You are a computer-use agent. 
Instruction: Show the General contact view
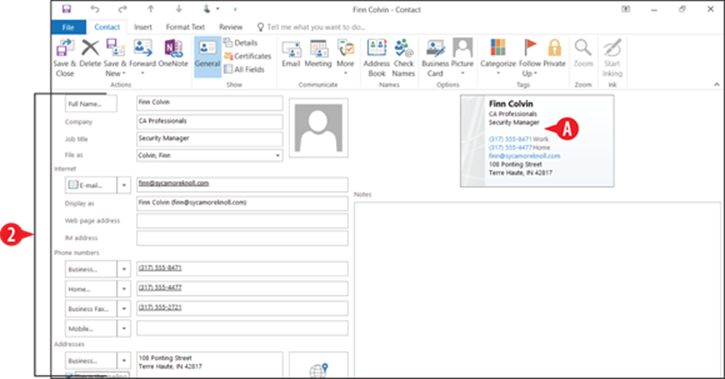coord(207,56)
